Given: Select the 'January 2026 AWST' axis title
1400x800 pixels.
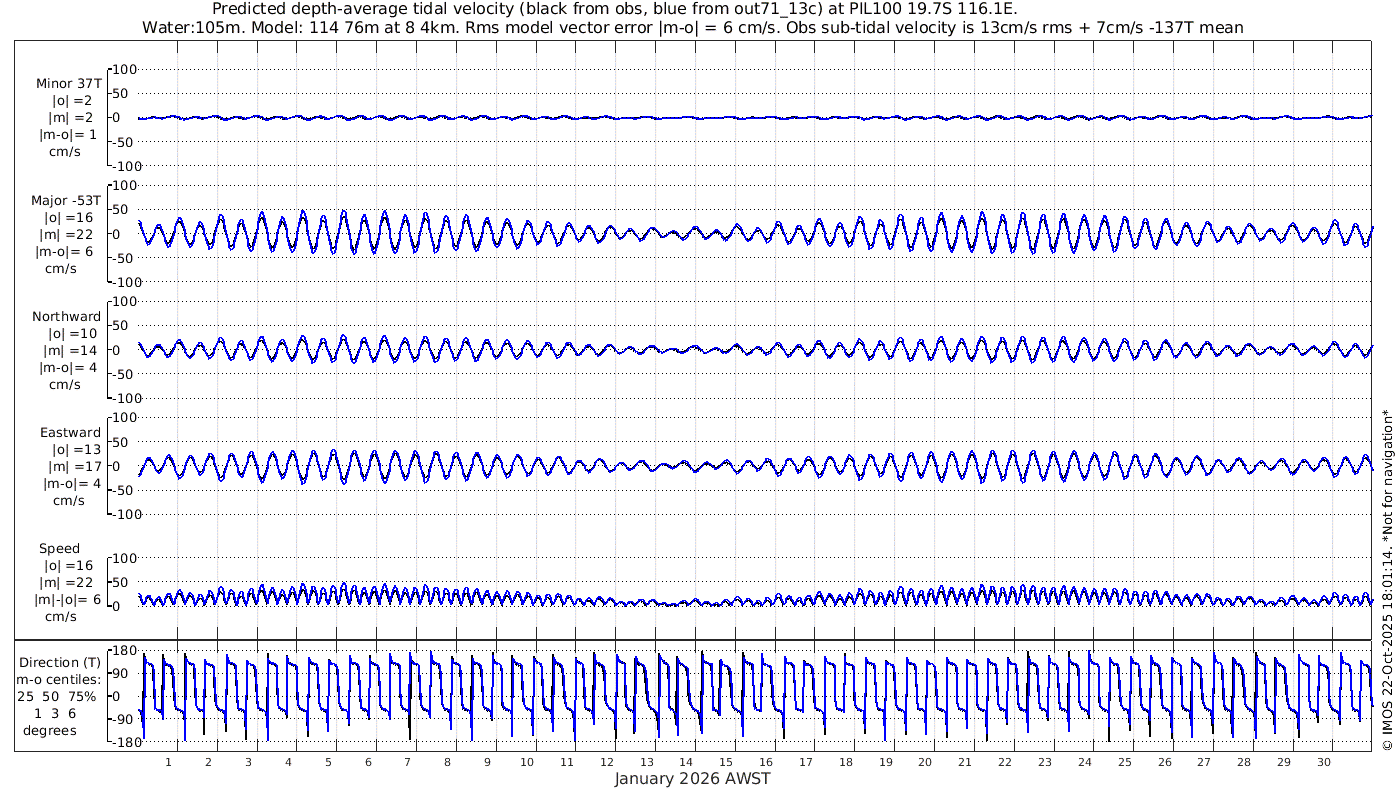Looking at the screenshot, I should click(x=692, y=778).
